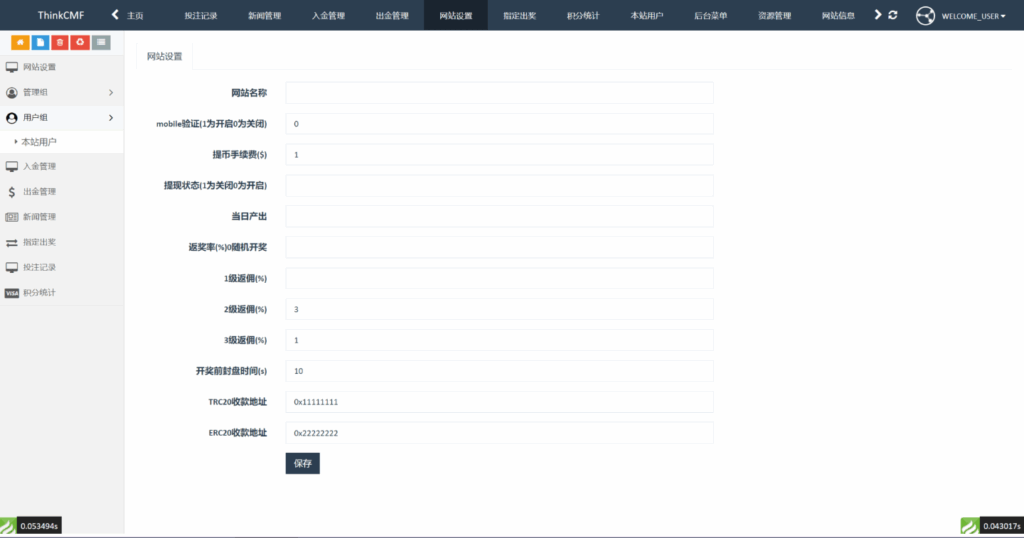The height and width of the screenshot is (538, 1024).
Task: Focus the TRC20收款地址 address field
Action: [x=499, y=402]
